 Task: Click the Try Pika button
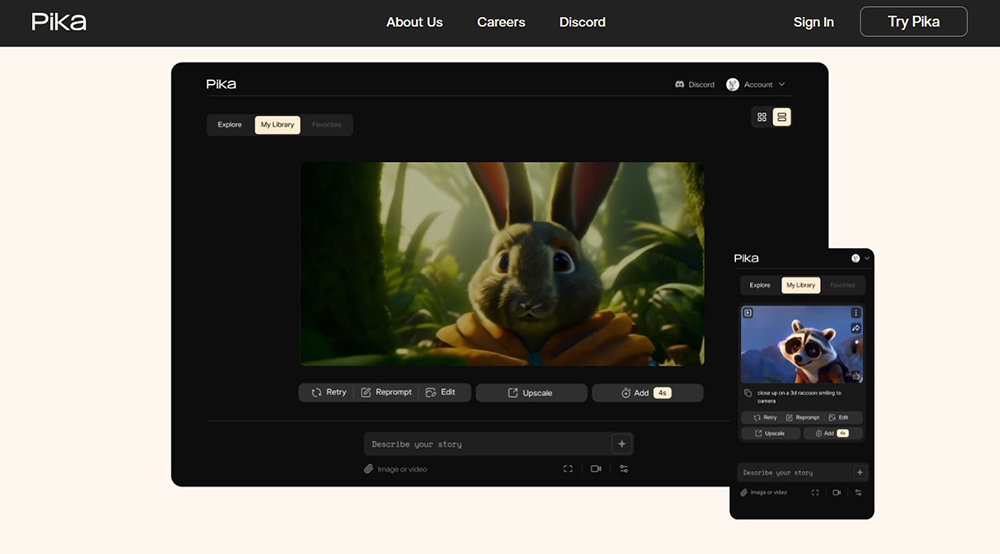pyautogui.click(x=913, y=22)
